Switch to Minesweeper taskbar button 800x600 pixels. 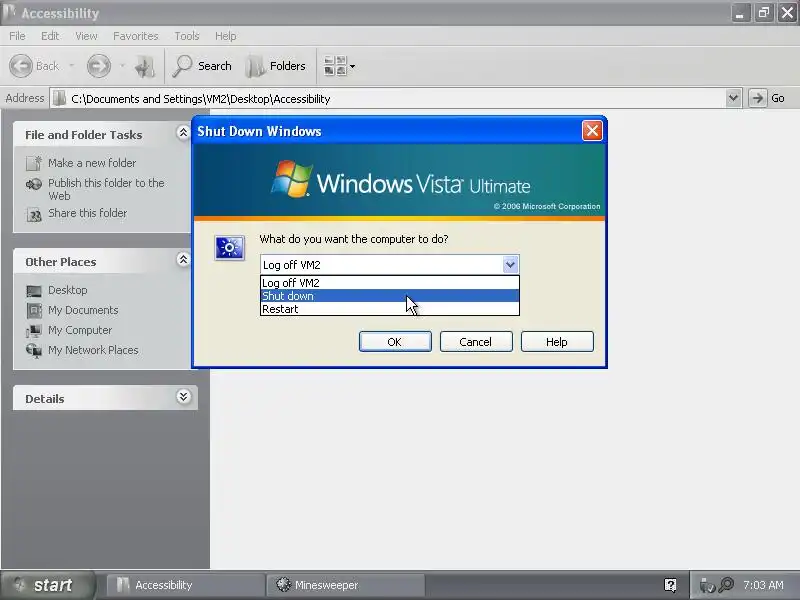coord(345,585)
